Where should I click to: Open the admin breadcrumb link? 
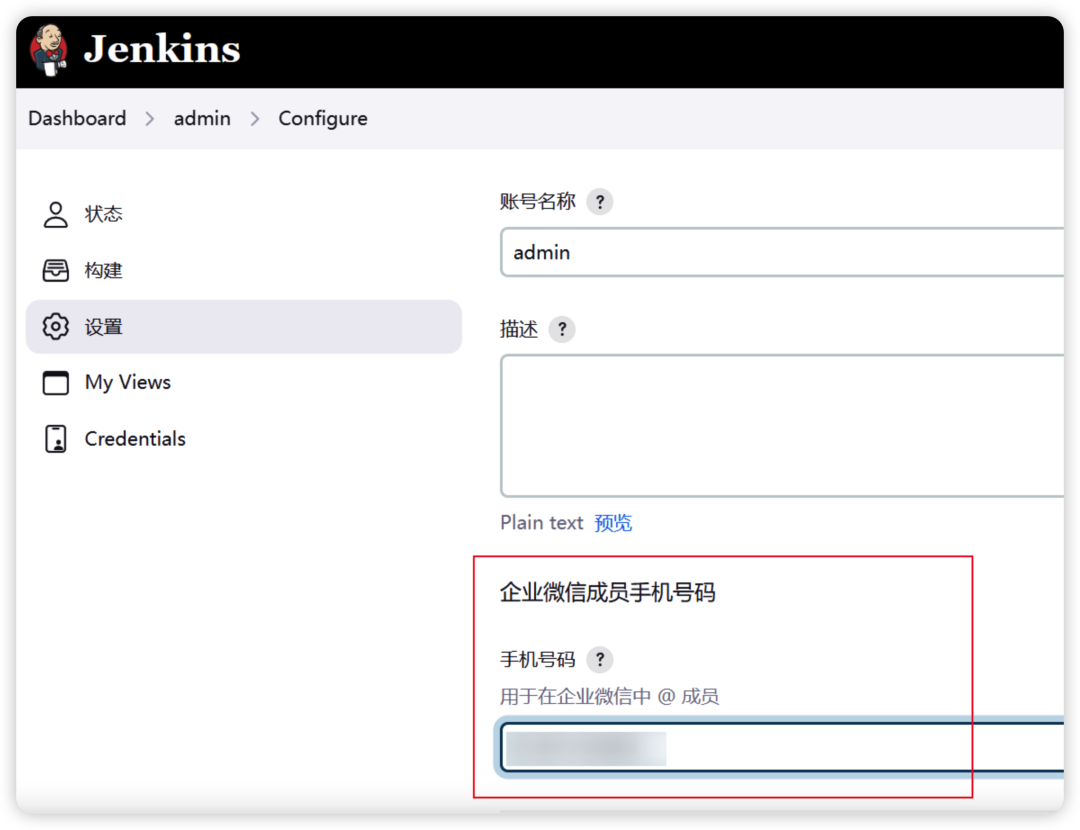202,118
